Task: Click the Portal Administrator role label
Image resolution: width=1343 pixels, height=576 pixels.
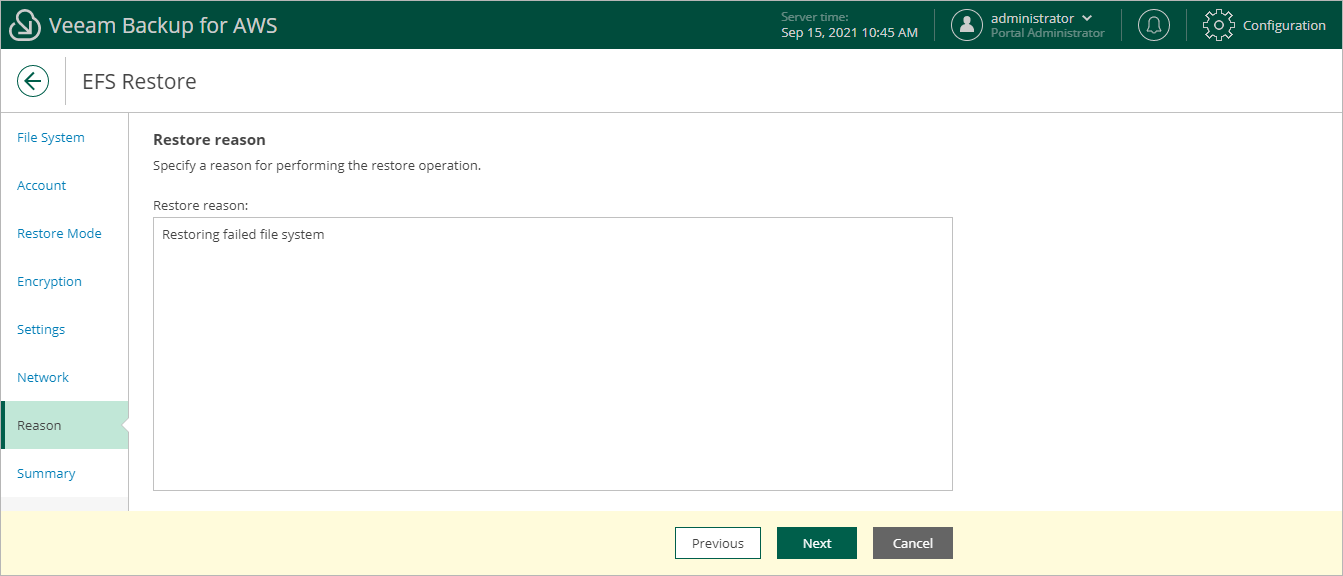Action: [1048, 33]
